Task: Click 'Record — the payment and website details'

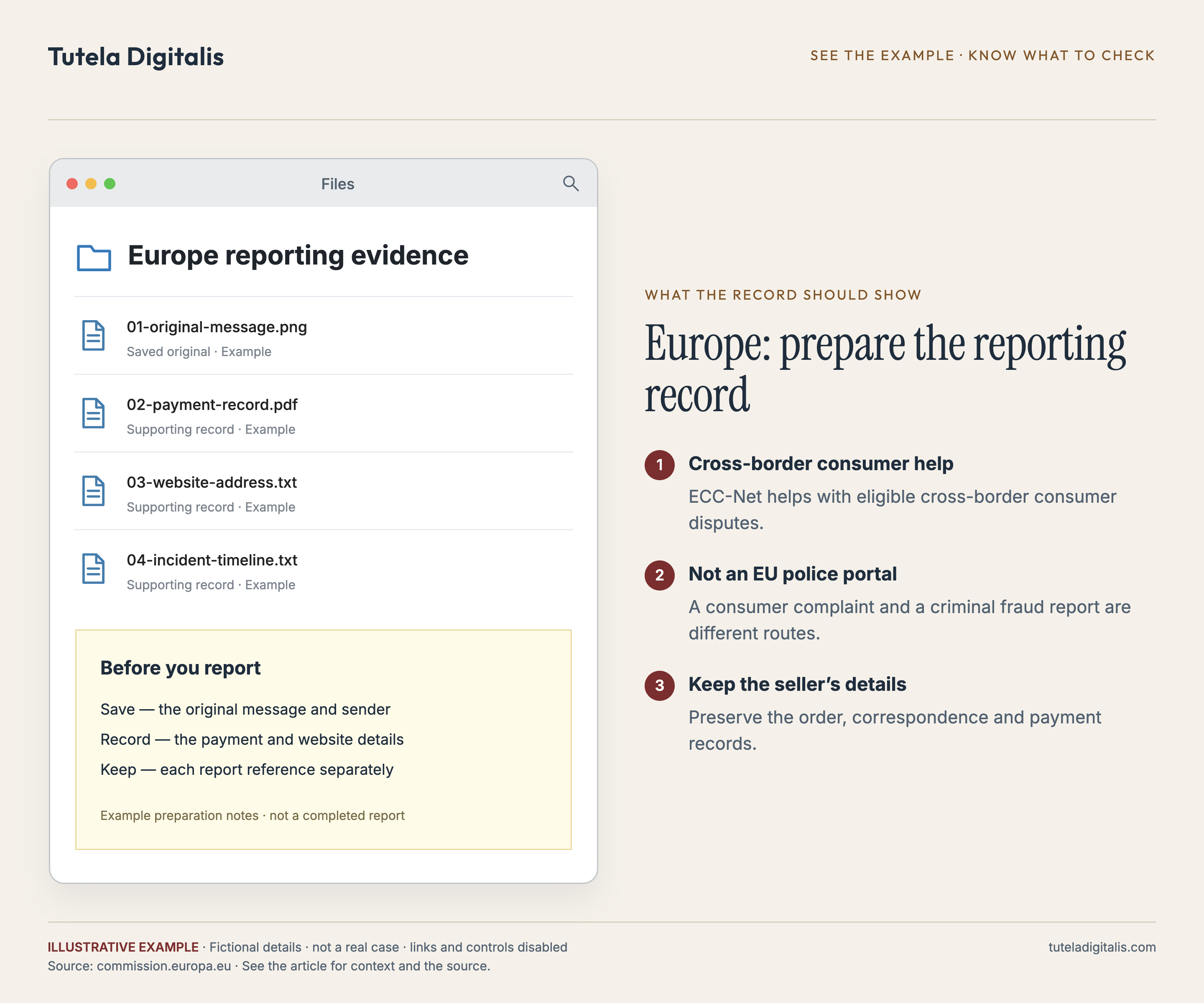Action: coord(252,739)
